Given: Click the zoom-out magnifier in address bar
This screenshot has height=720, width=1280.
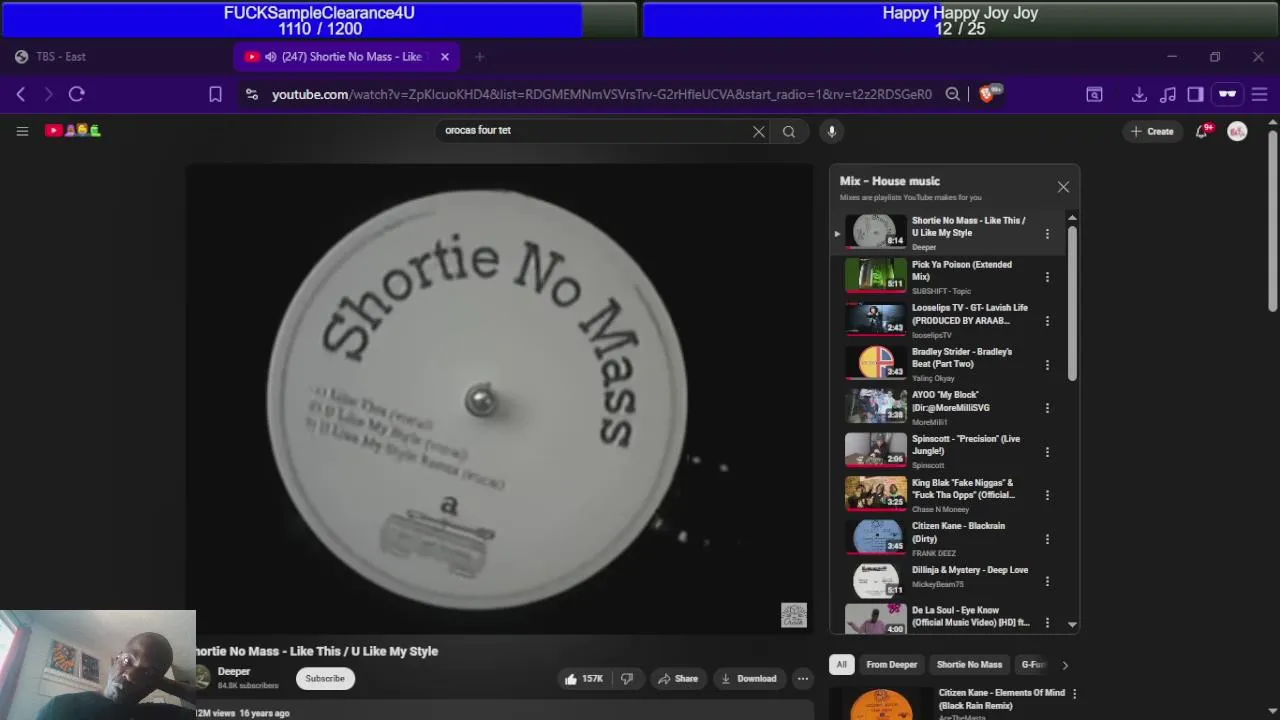Looking at the screenshot, I should (x=953, y=94).
